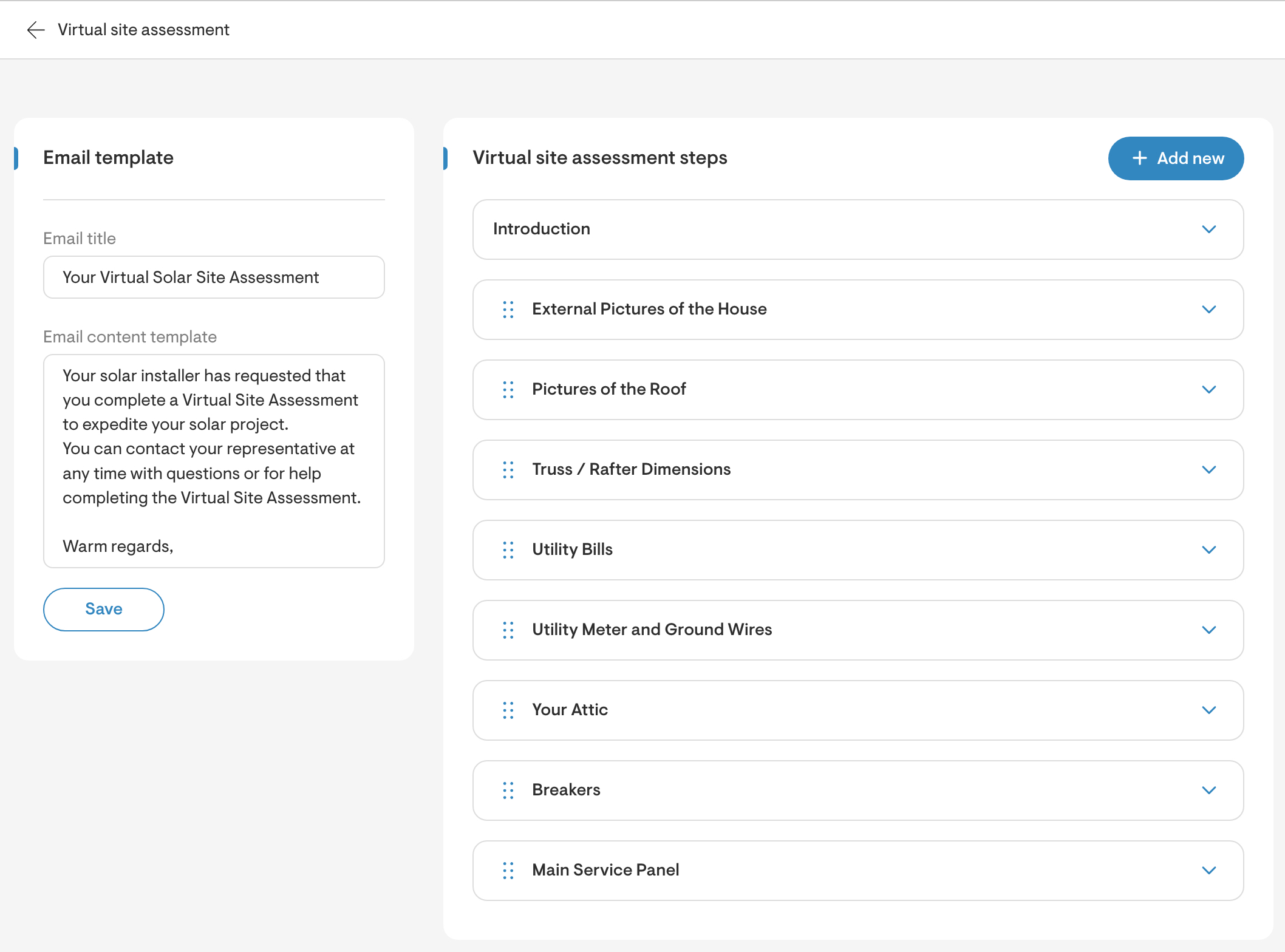This screenshot has width=1285, height=952.
Task: Expand the Introduction step chevron
Action: (x=1208, y=229)
